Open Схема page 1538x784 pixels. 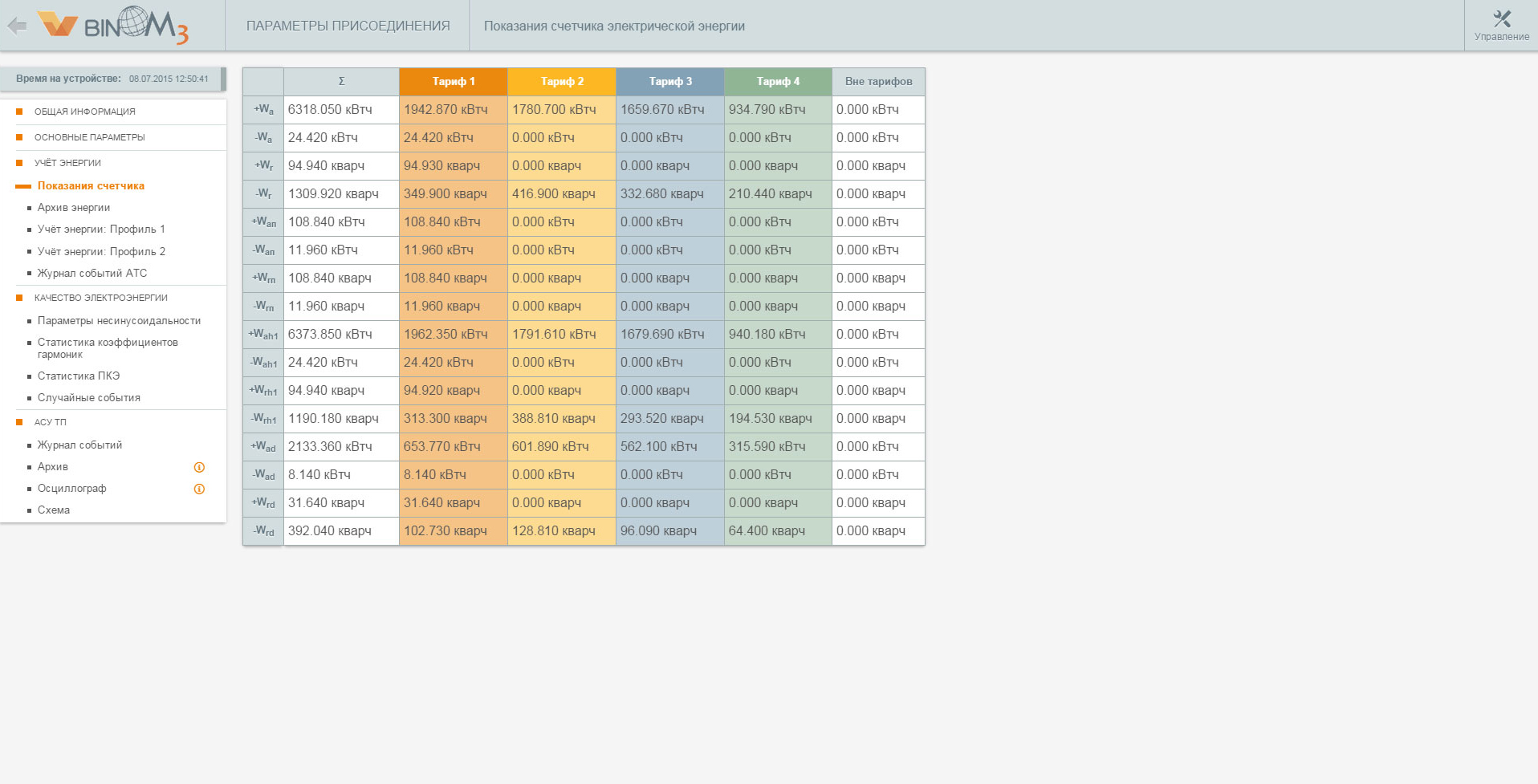pyautogui.click(x=53, y=510)
